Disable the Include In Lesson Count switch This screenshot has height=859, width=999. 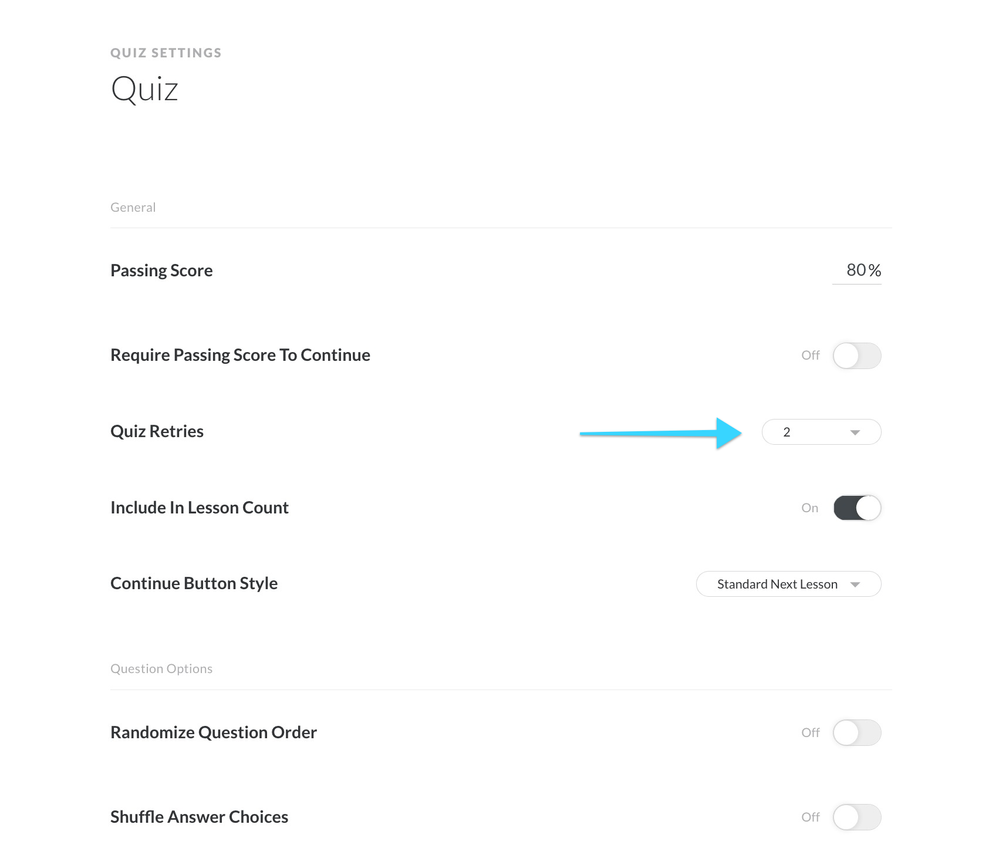(x=857, y=508)
